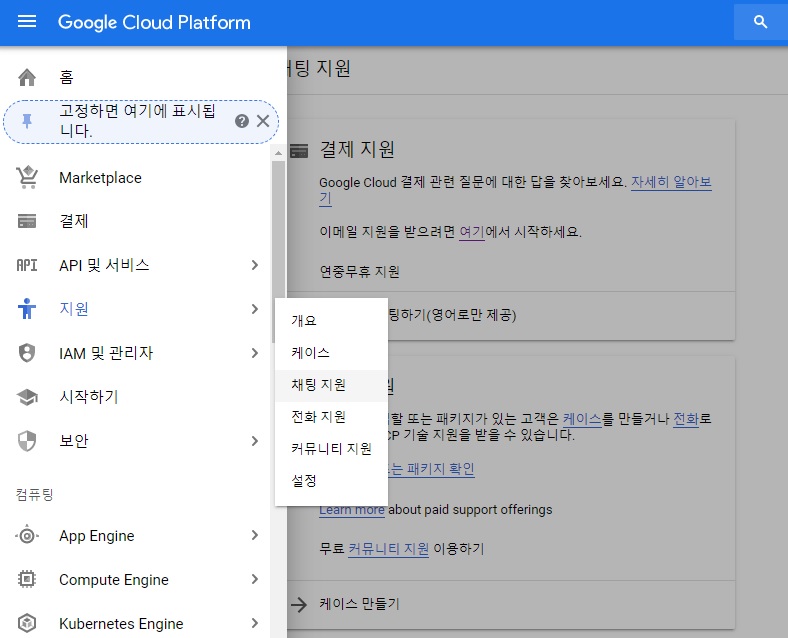Expand the 보안 submenu chevron
This screenshot has width=788, height=638.
coord(255,441)
